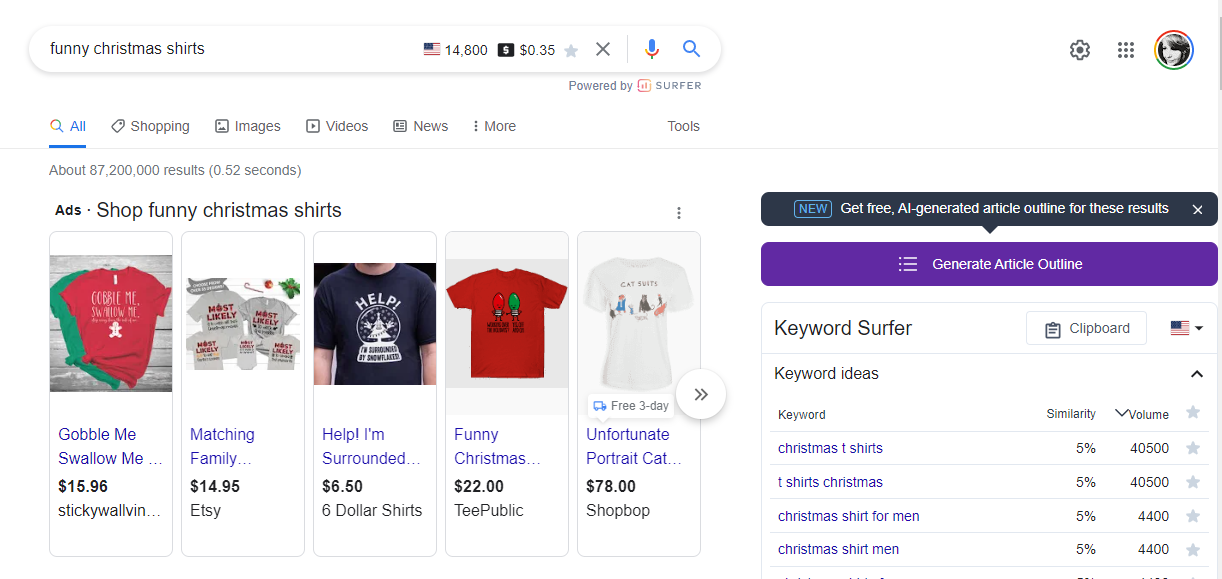The width and height of the screenshot is (1222, 579).
Task: Open the Gobble Me Swallow Me shirt ad
Action: 110,446
